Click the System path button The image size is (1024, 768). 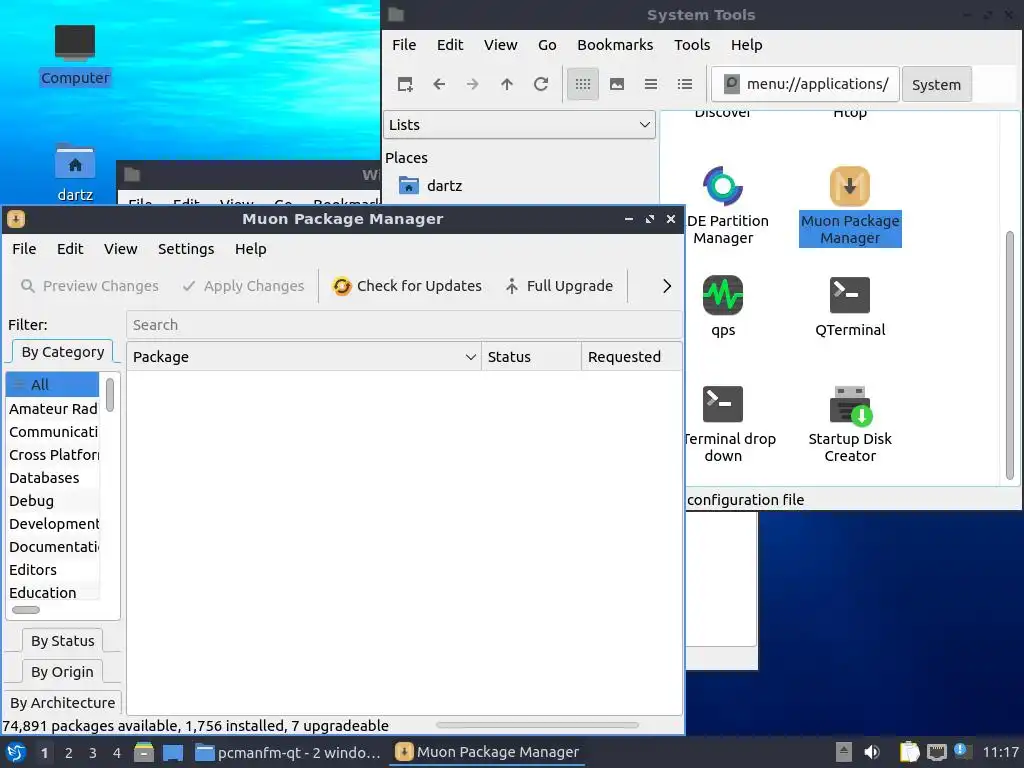(936, 84)
